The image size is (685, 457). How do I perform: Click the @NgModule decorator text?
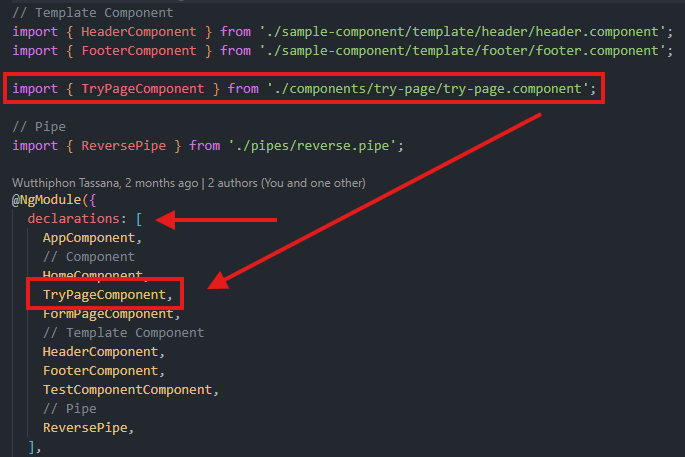[x=46, y=200]
